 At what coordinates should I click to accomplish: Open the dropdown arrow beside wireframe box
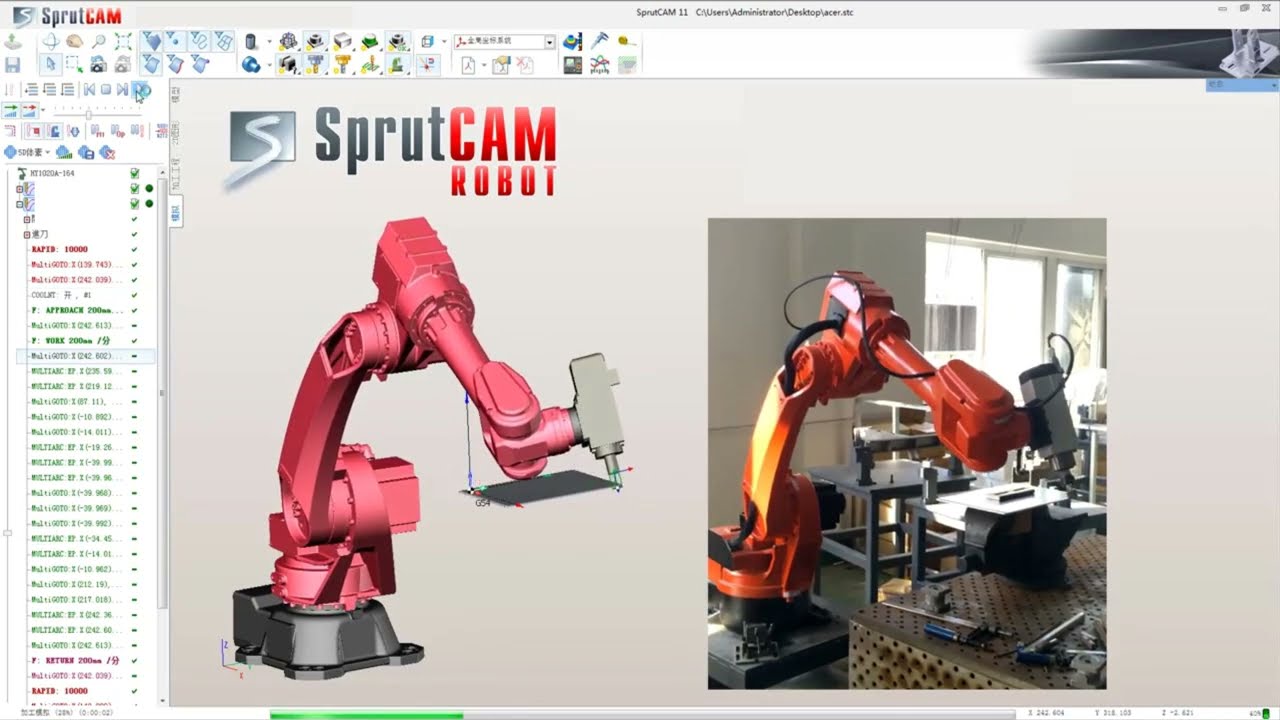click(444, 41)
